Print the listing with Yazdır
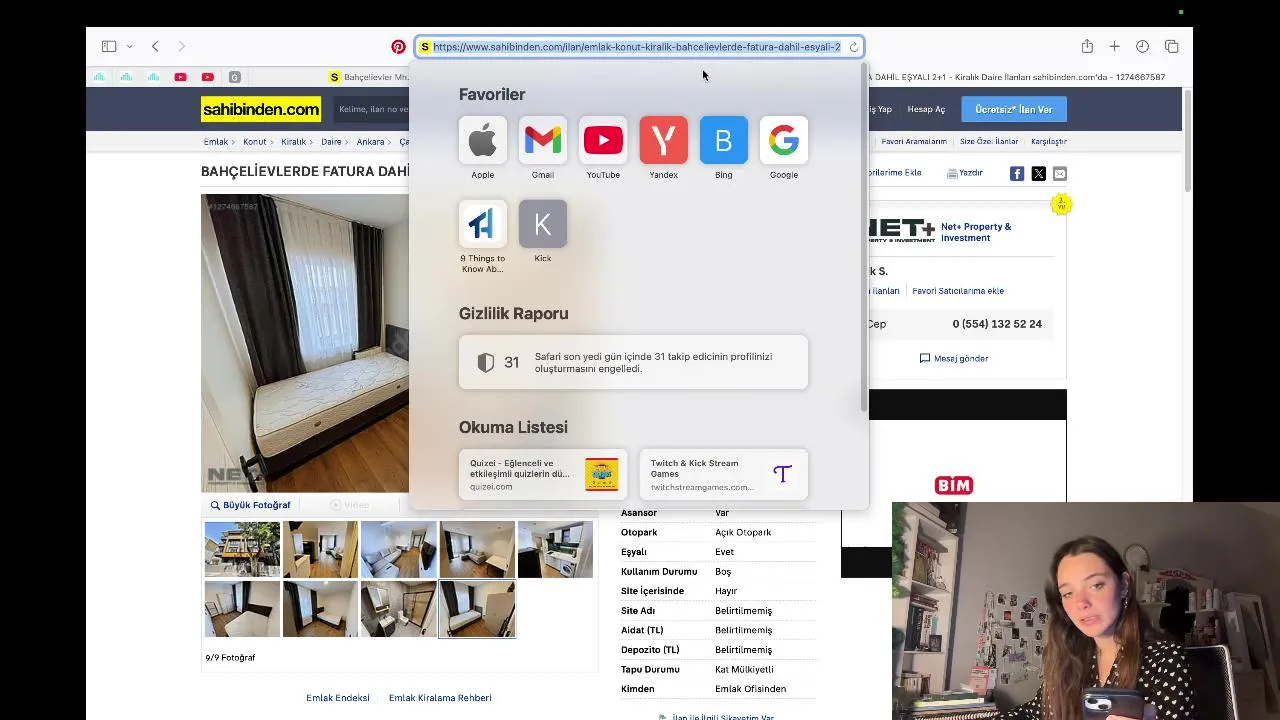 (x=965, y=173)
